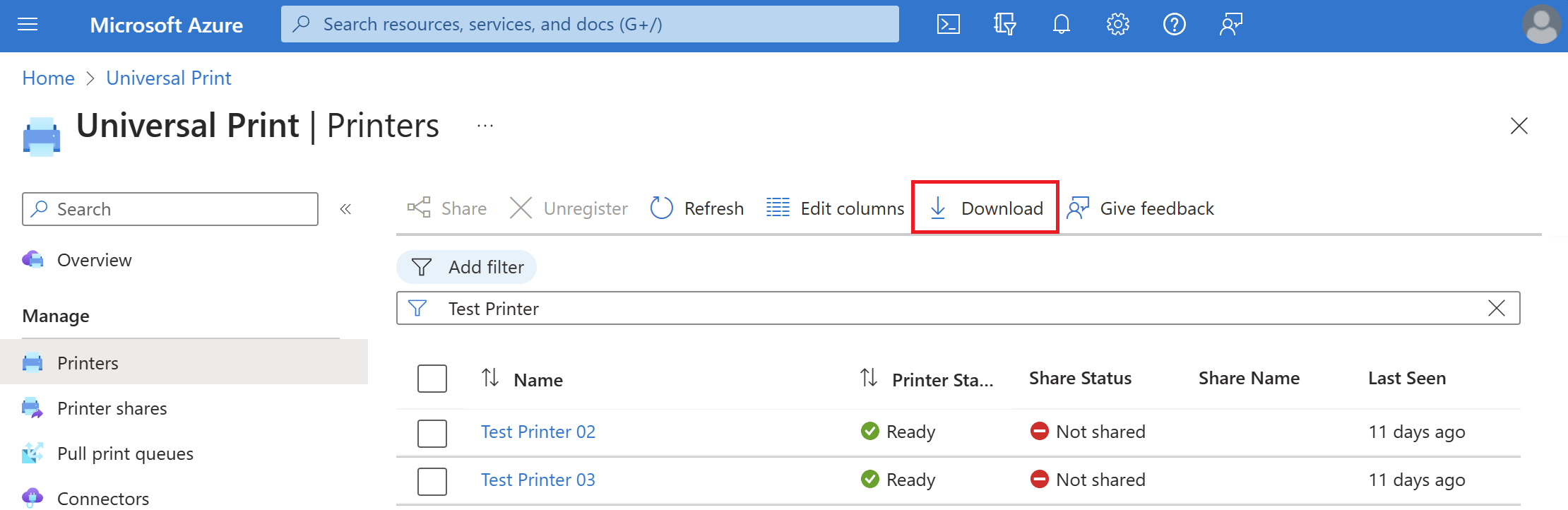Open Edit columns
This screenshot has width=1568, height=510.
tap(835, 208)
